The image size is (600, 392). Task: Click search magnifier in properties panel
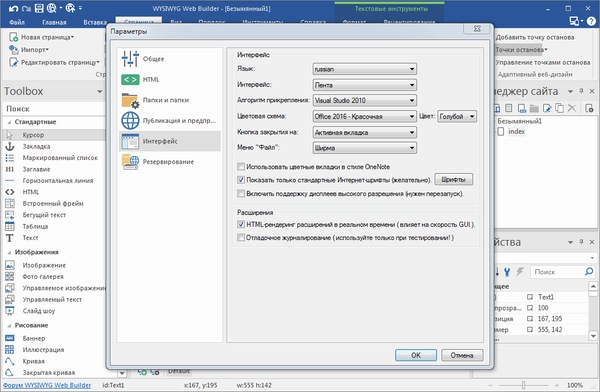(x=589, y=272)
